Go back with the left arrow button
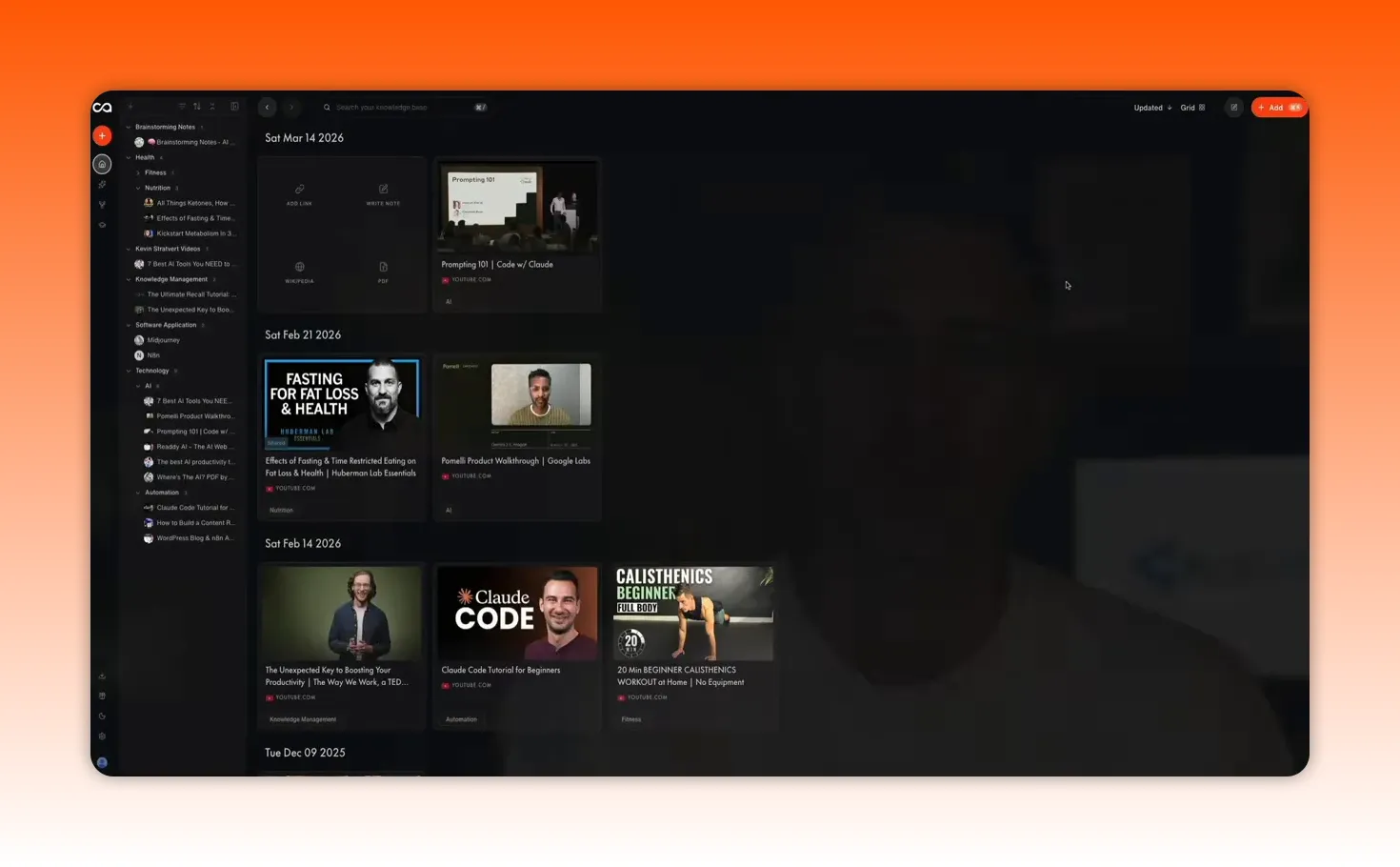Screen dimensions: 1400x867 click(268, 108)
